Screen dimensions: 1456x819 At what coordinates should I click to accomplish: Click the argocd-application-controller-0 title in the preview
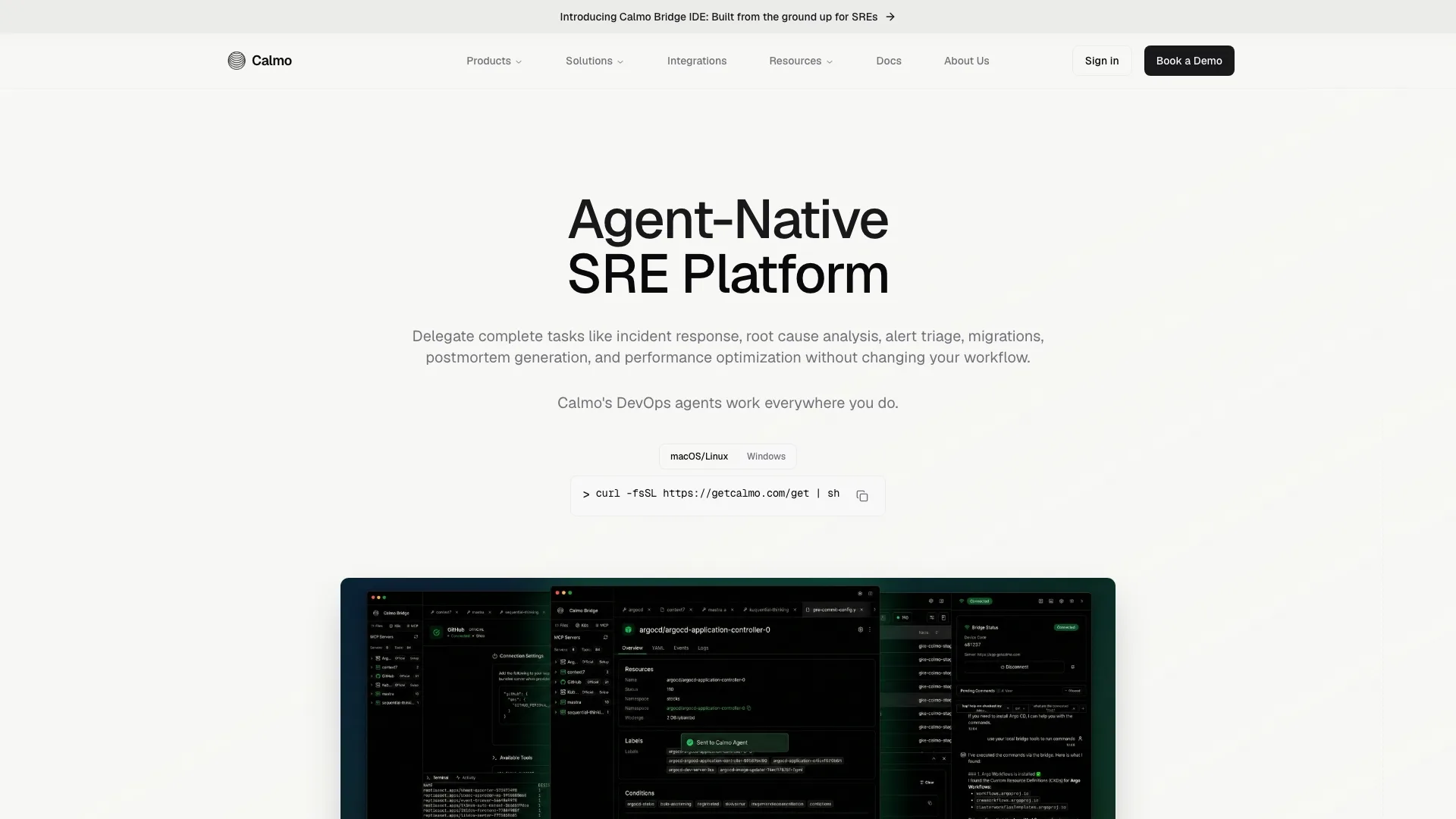pyautogui.click(x=704, y=630)
